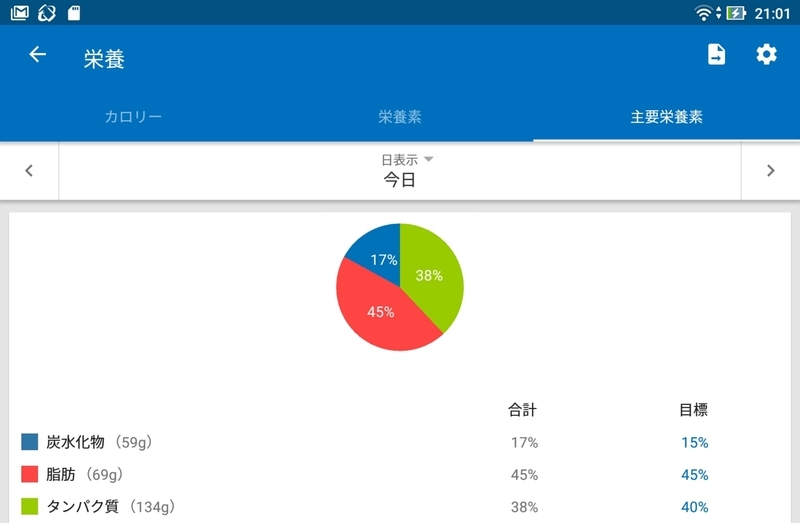Switch to the カロリー tab
This screenshot has height=523, width=800.
133,117
